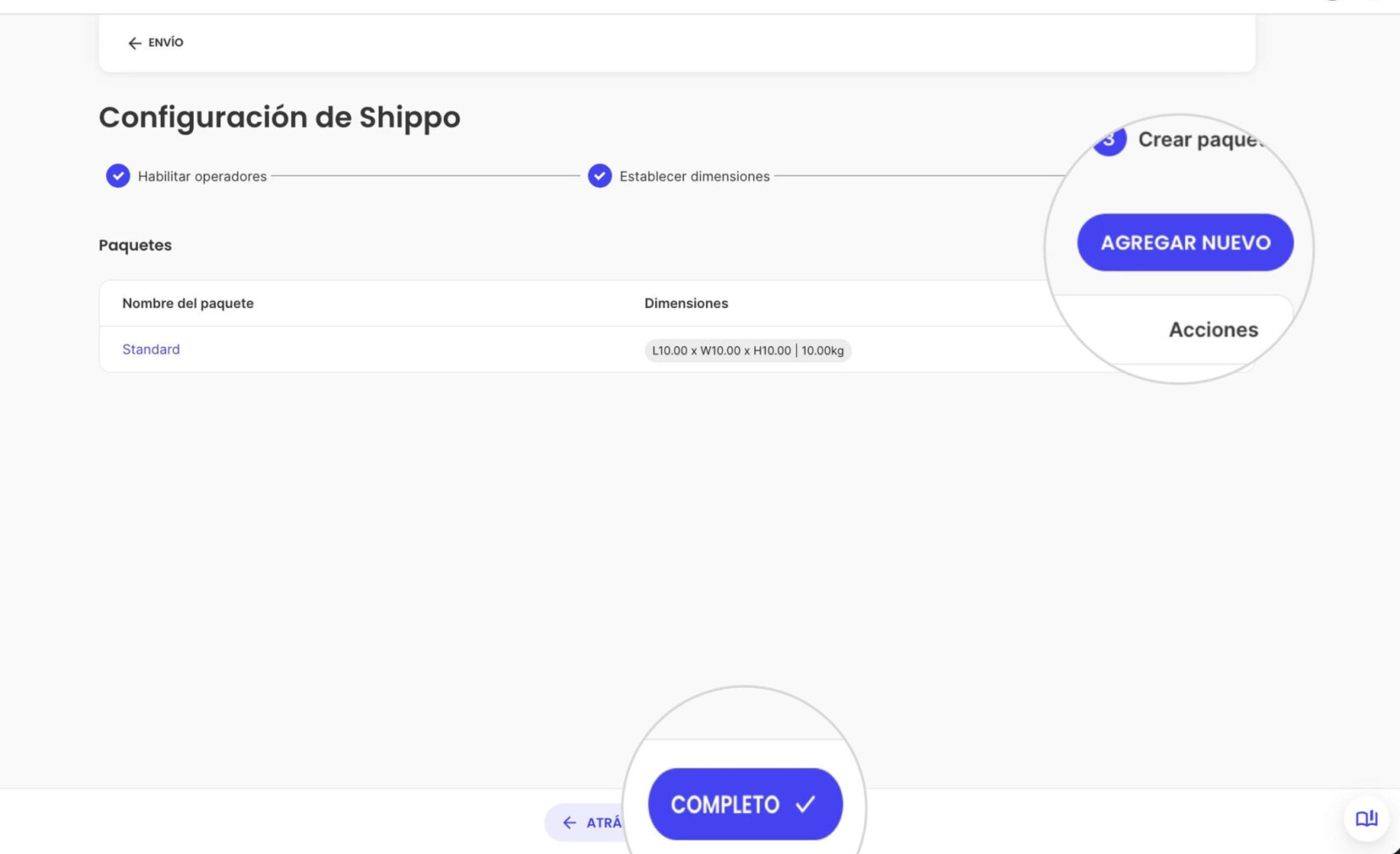Open the Habilitar operadores step label

(x=202, y=176)
